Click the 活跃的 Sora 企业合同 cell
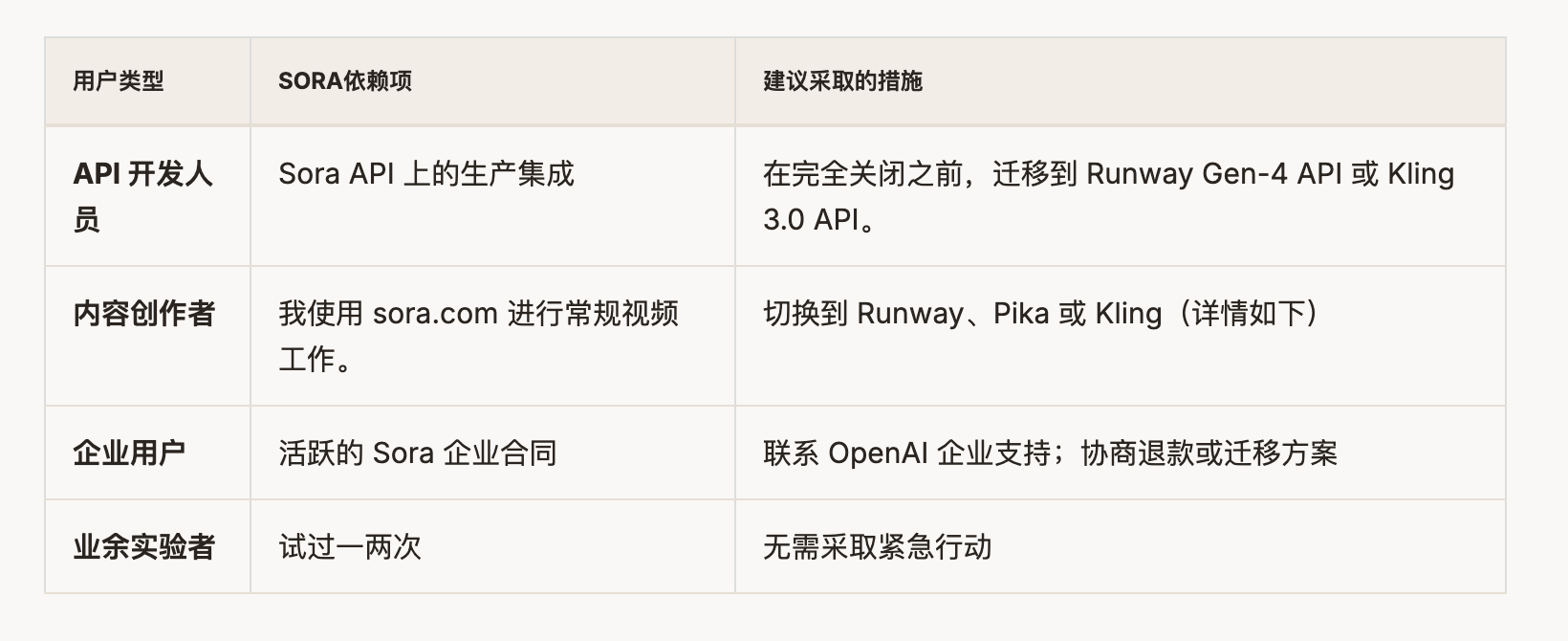The image size is (1568, 641). coord(418,453)
